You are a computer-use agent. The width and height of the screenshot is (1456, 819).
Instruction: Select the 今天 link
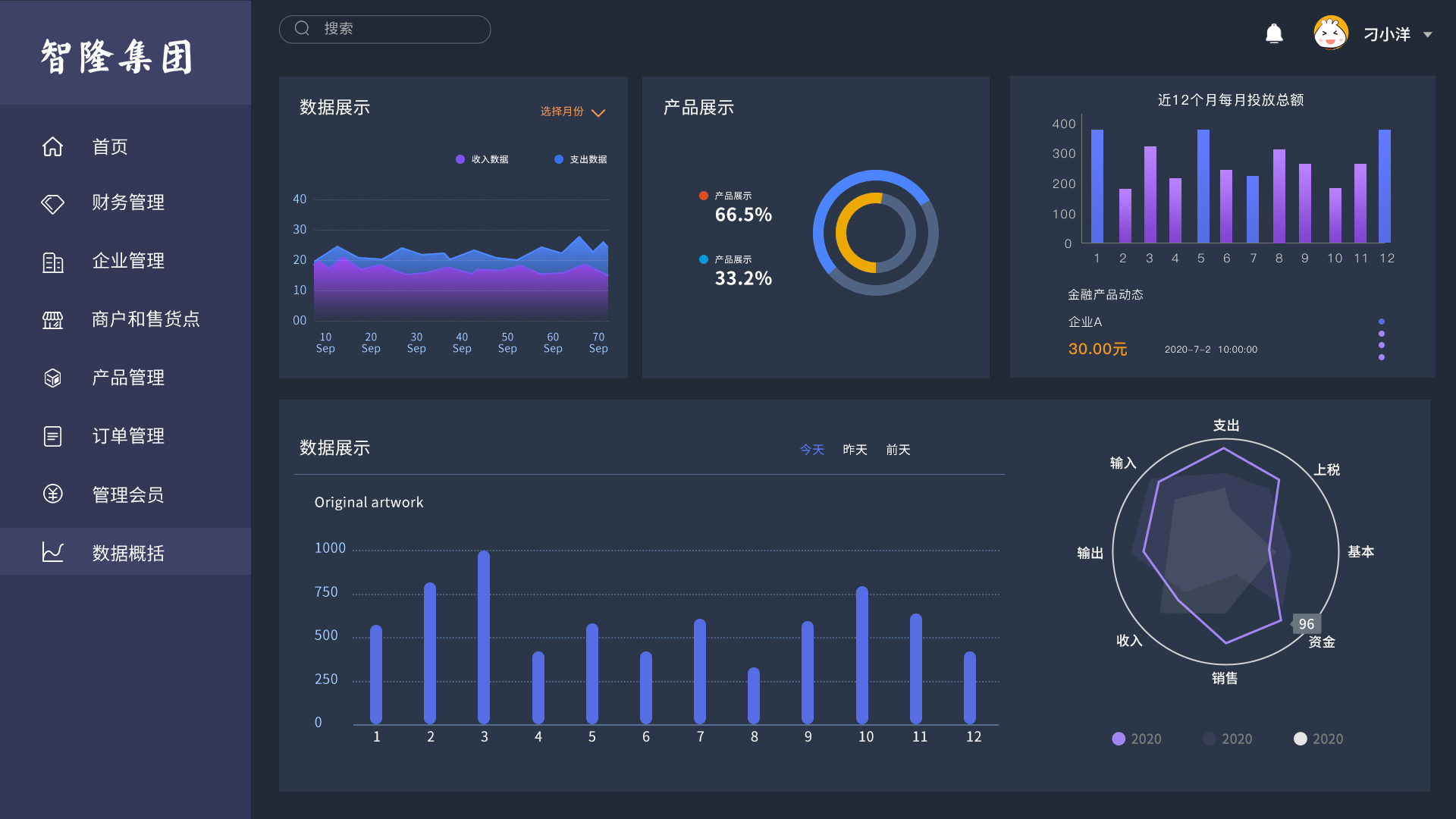pyautogui.click(x=811, y=450)
